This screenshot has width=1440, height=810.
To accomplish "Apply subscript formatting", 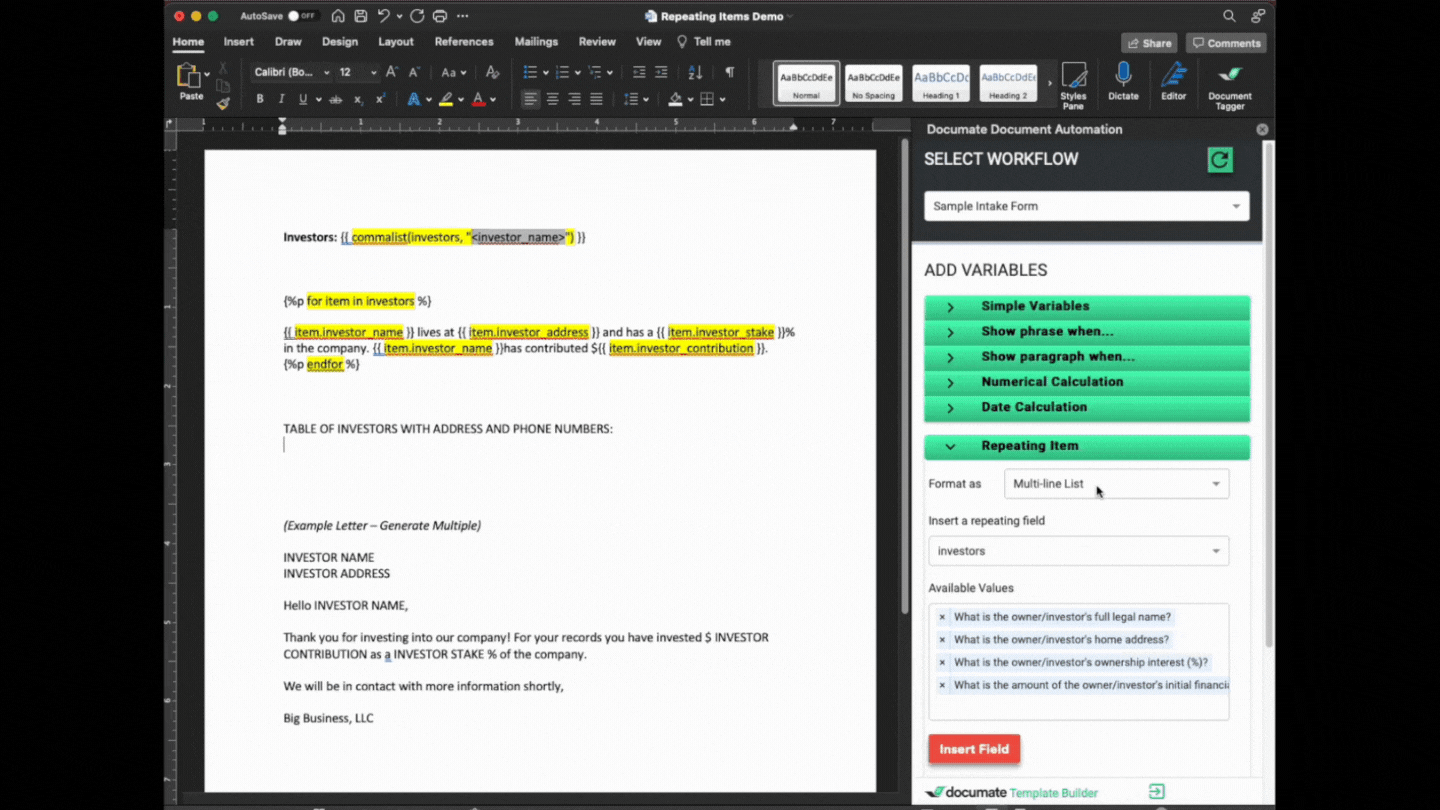I will click(358, 99).
